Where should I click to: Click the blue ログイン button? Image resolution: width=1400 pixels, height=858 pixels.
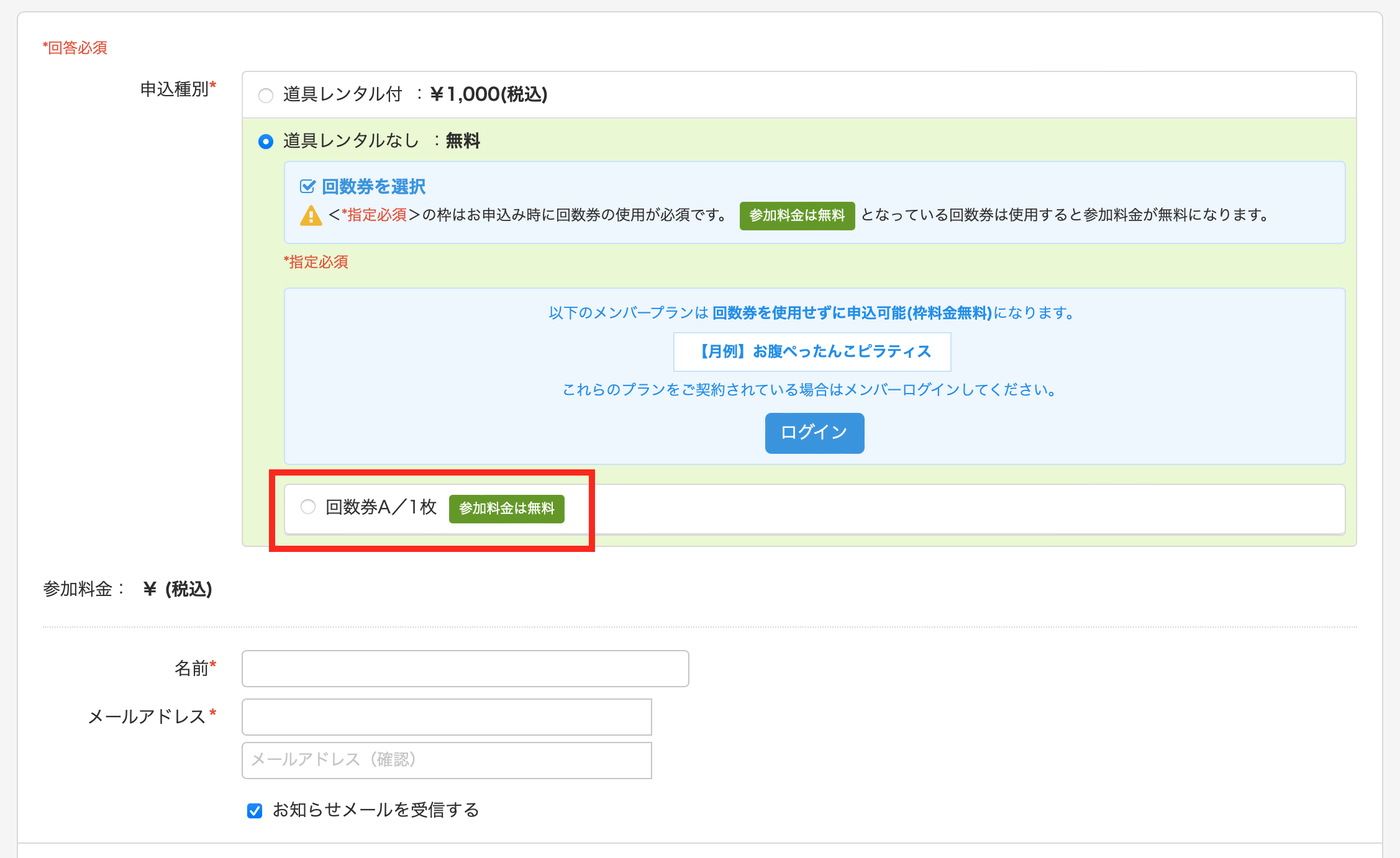coord(814,433)
